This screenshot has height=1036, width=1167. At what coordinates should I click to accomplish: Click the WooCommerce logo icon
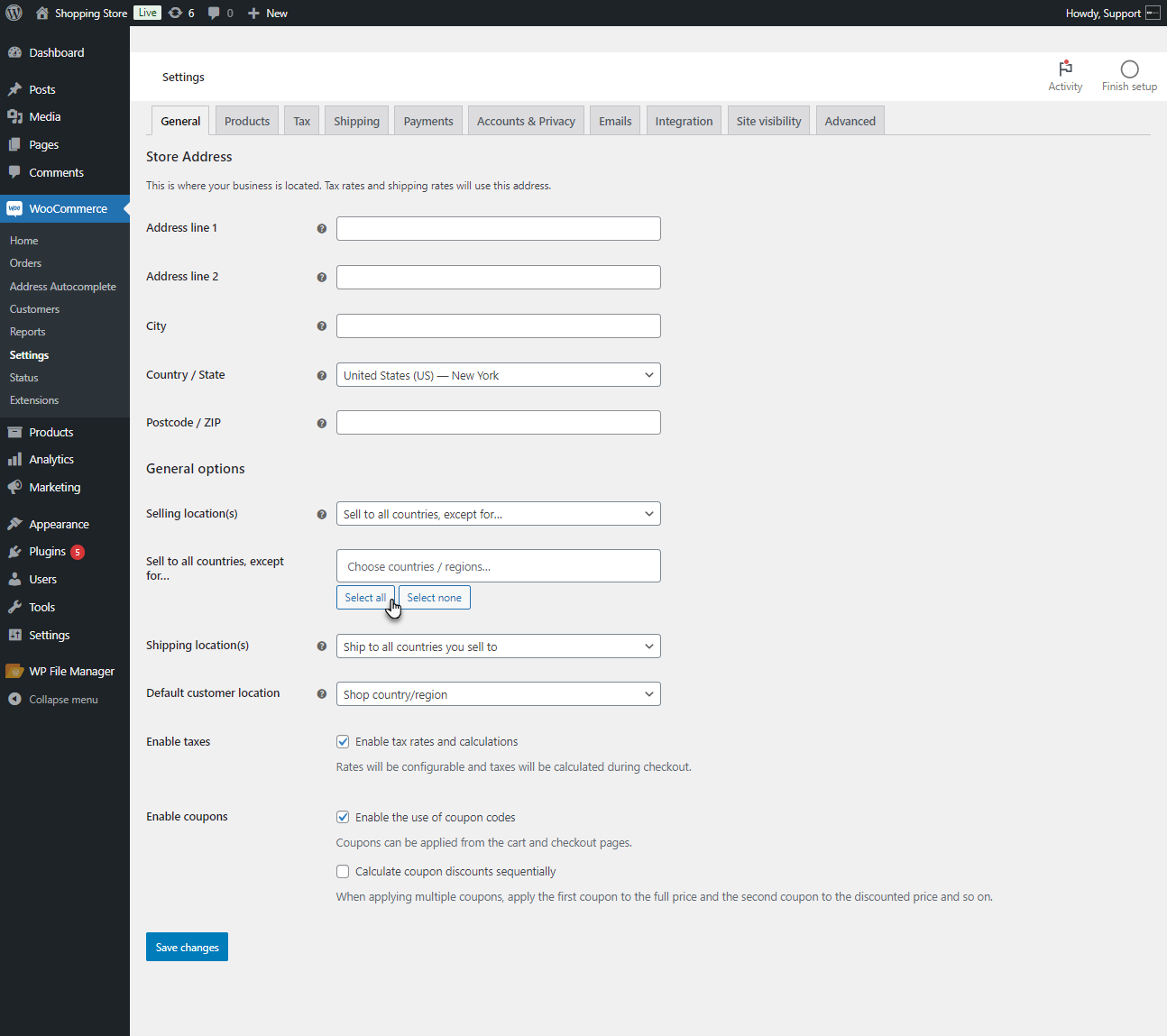14,209
